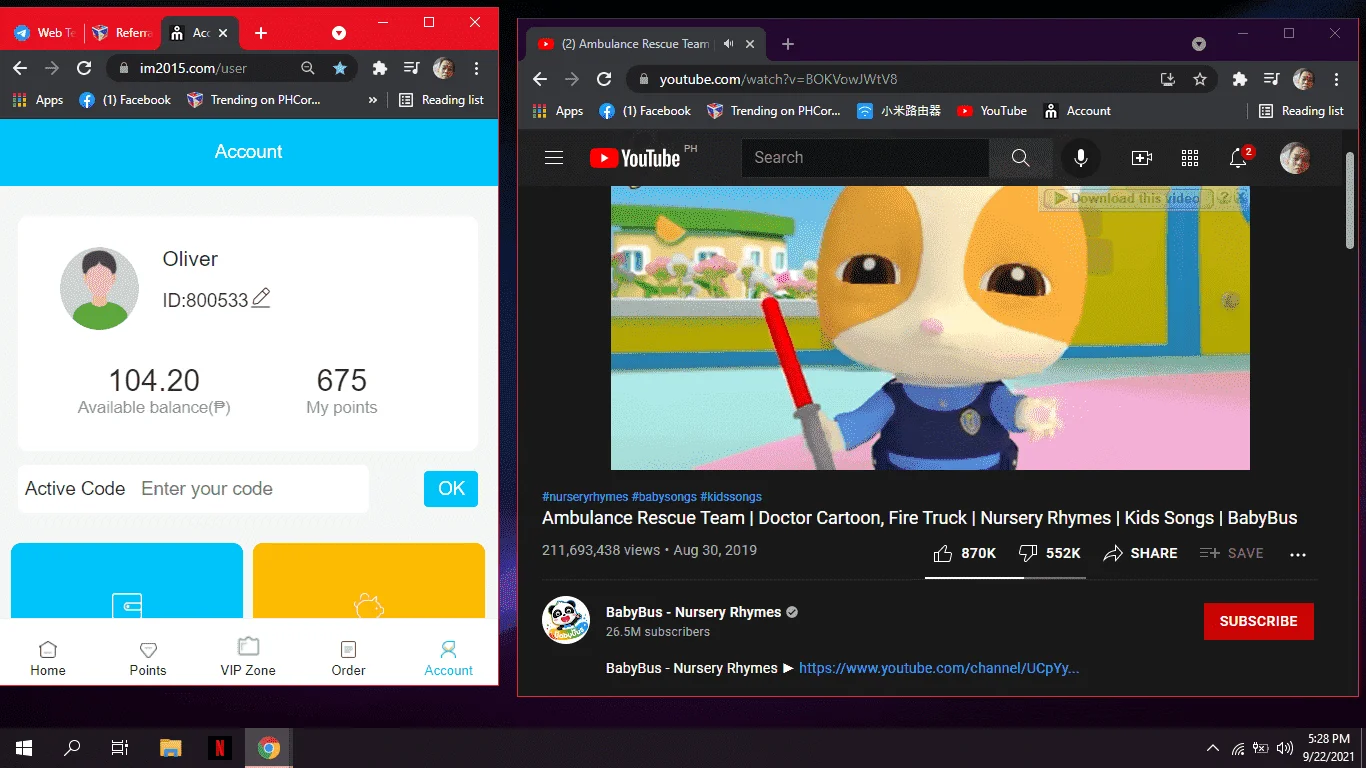Click the Enter your code input field
The image size is (1366, 768).
click(250, 489)
